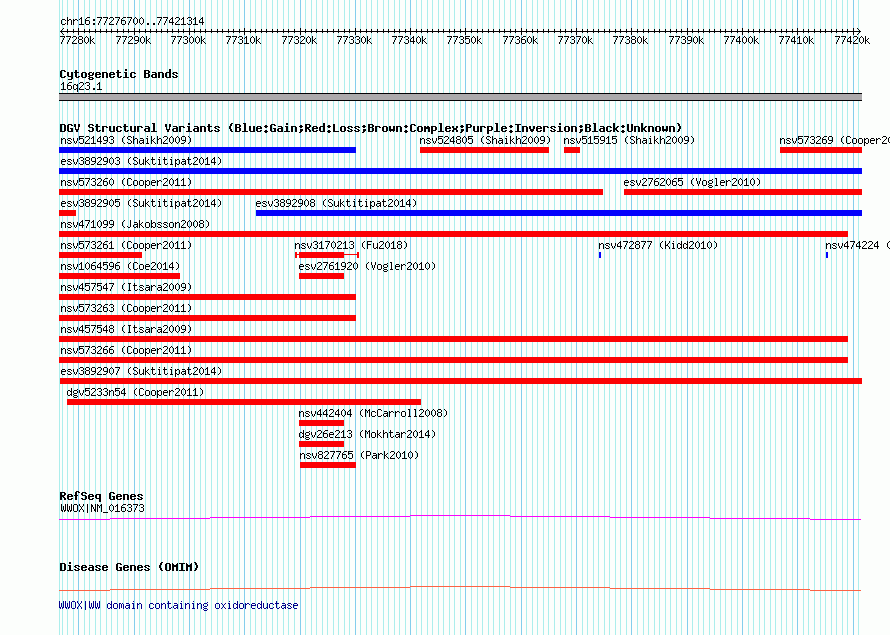Select nsv3170213 (Fu2018) variant label
The height and width of the screenshot is (635, 890).
click(351, 245)
